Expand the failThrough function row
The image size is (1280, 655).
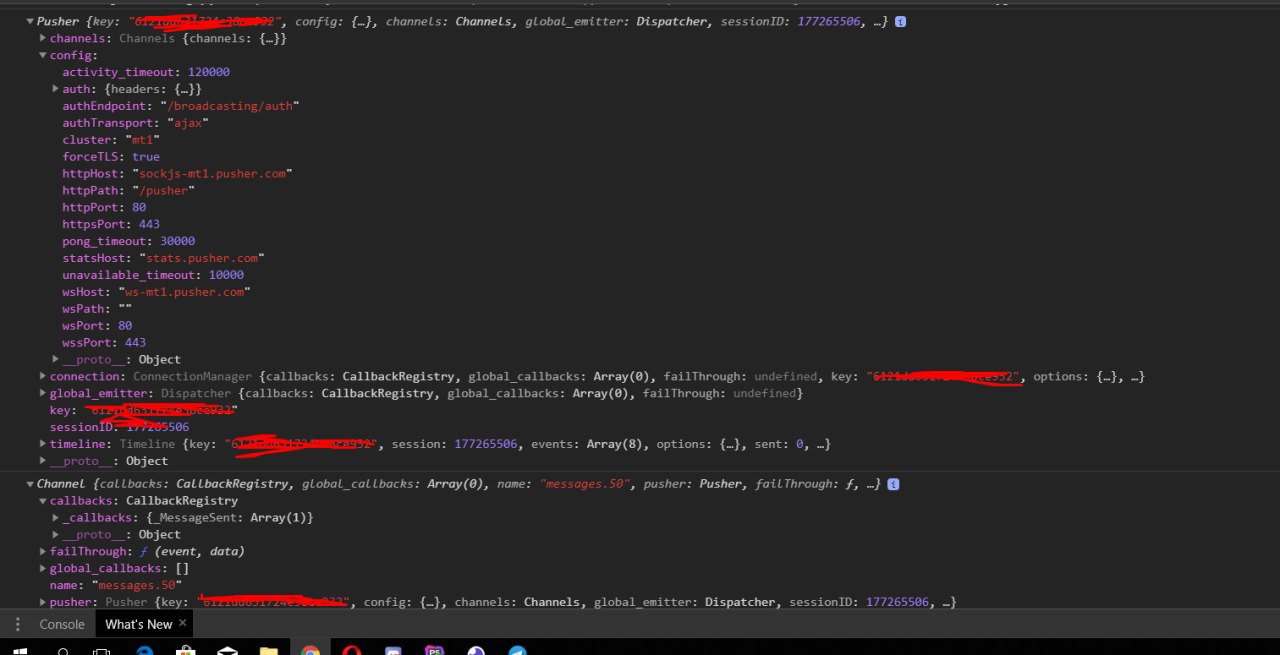point(42,551)
